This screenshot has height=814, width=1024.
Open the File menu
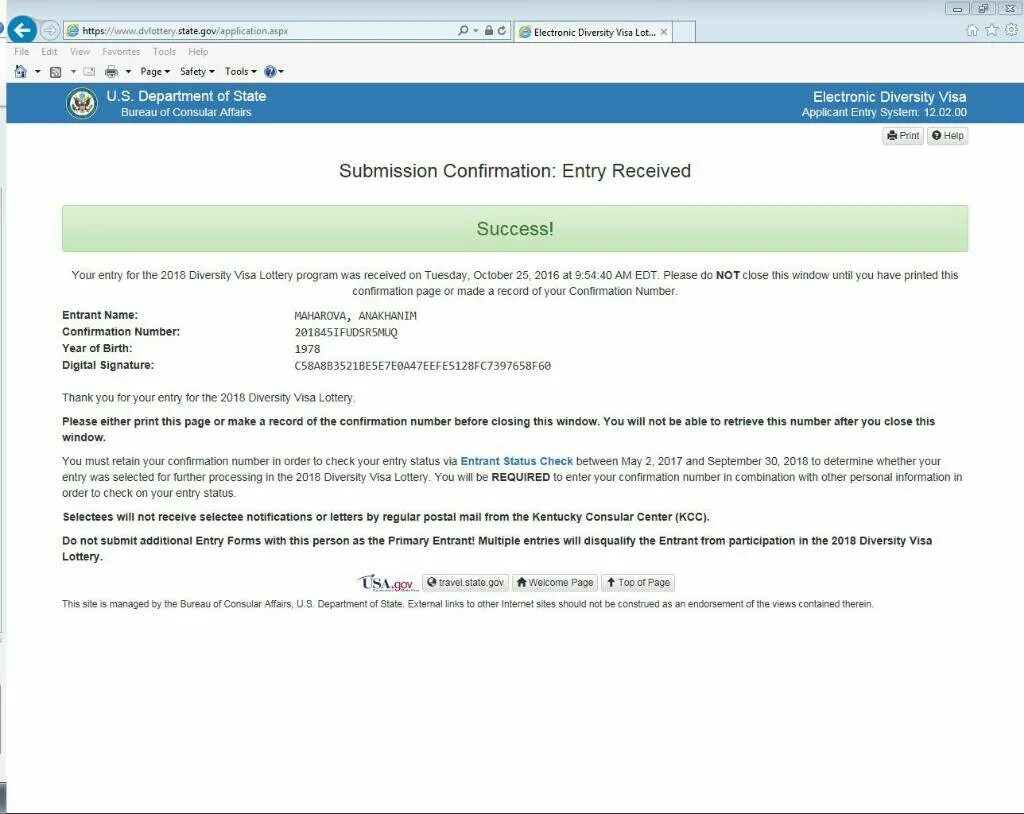coord(22,52)
